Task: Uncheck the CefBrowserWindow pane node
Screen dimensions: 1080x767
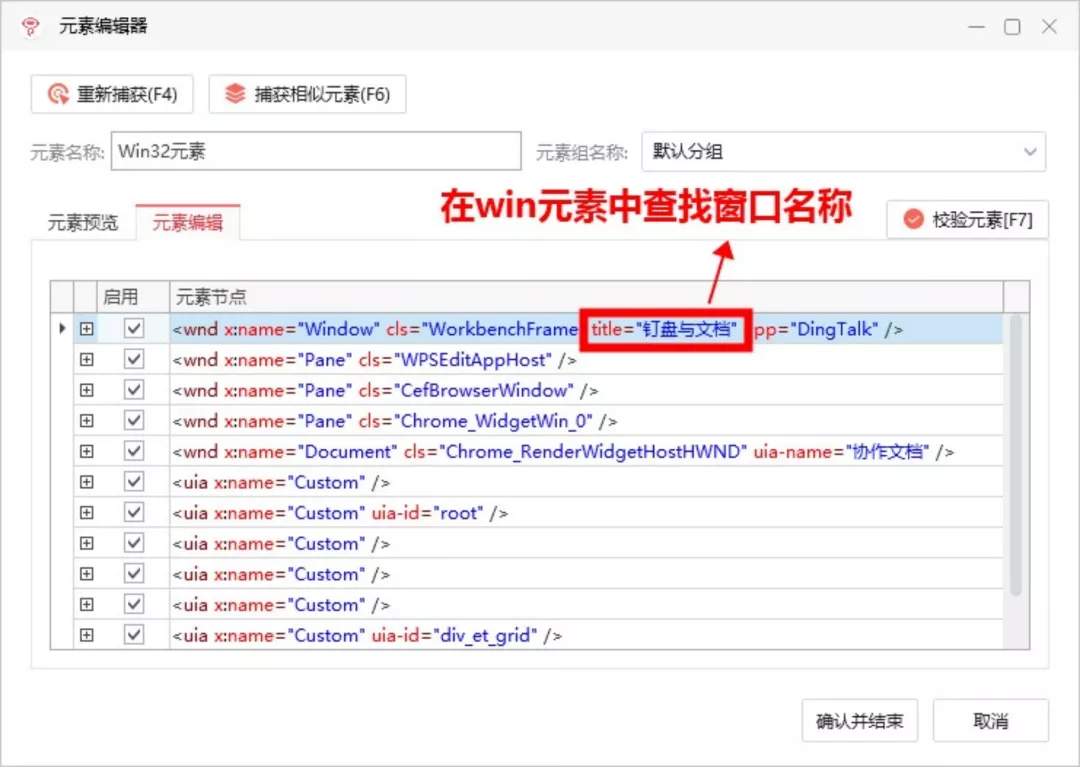Action: (134, 390)
